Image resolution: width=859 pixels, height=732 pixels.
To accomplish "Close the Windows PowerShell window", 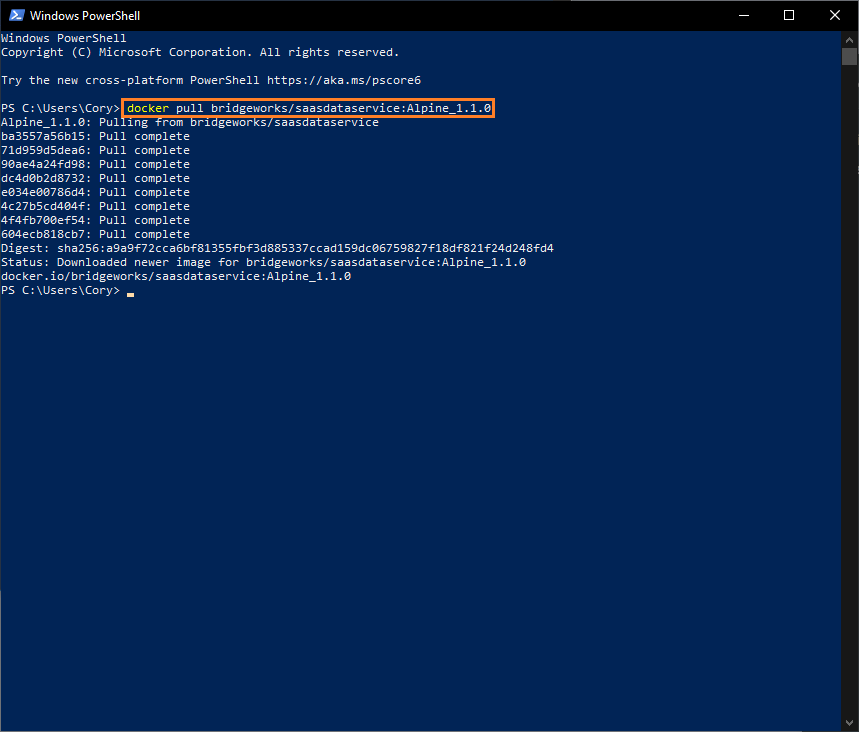I will (x=835, y=15).
